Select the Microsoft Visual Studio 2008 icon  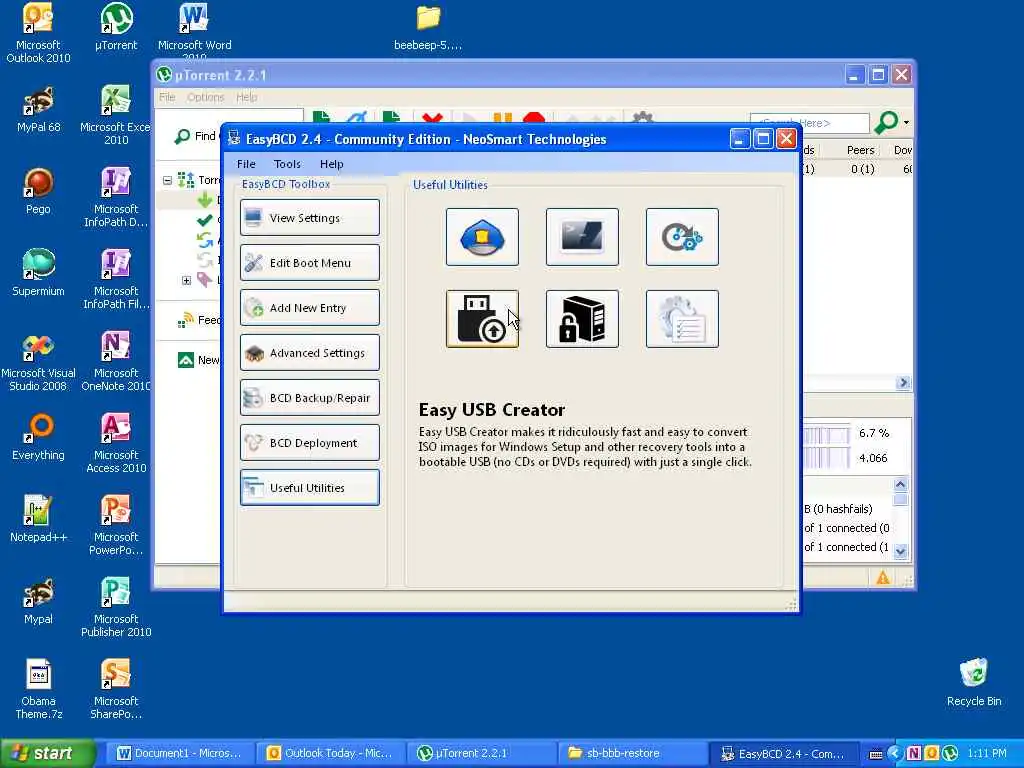click(38, 361)
